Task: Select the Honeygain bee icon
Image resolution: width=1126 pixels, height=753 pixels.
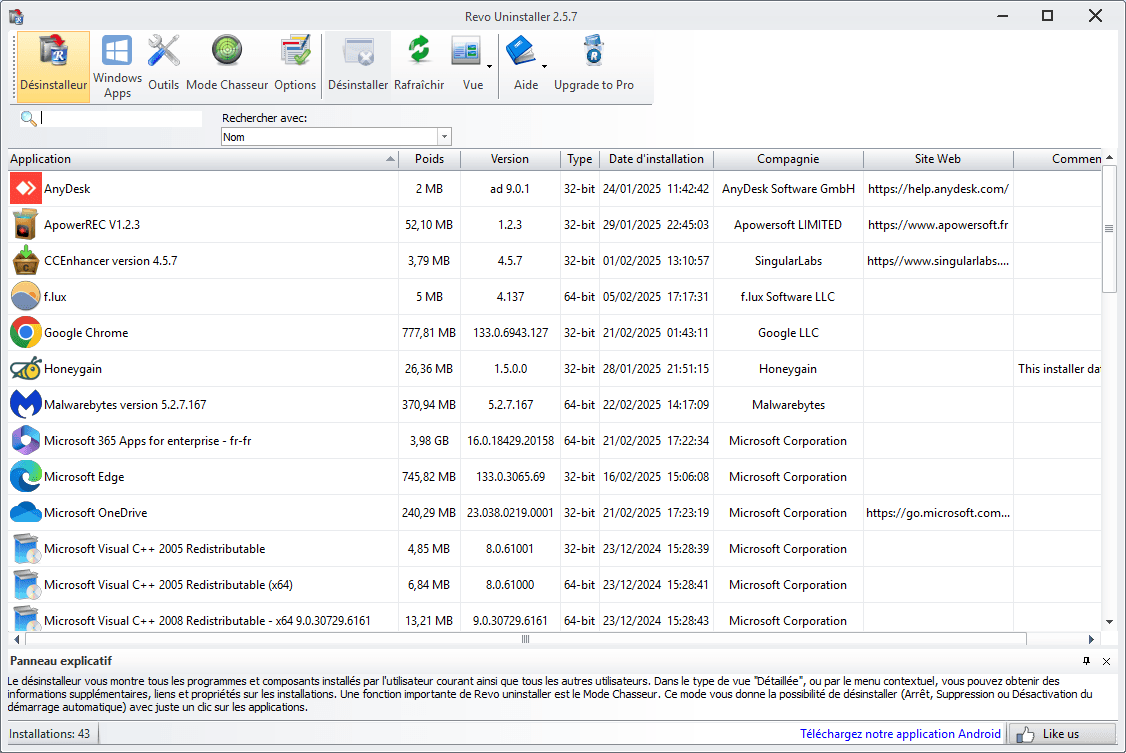Action: pyautogui.click(x=26, y=368)
